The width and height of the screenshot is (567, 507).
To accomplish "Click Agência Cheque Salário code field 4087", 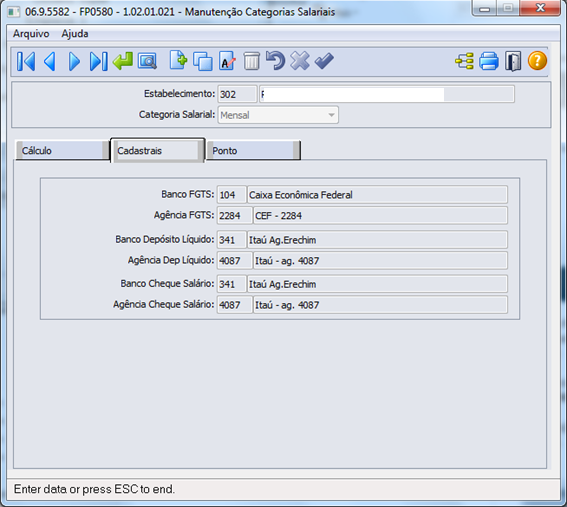I will pyautogui.click(x=235, y=305).
